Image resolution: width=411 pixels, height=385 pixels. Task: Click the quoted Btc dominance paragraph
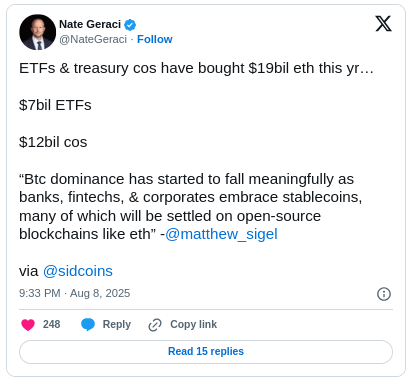tap(191, 207)
